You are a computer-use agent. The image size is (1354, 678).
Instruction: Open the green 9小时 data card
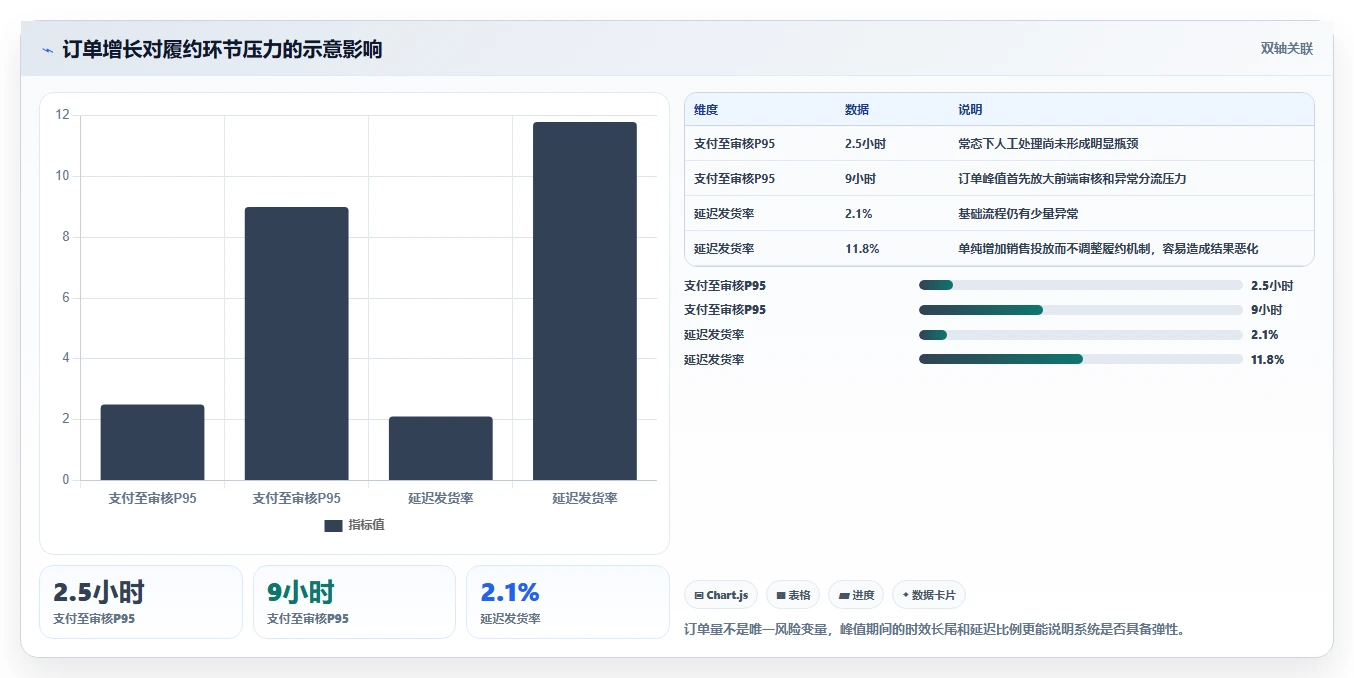(x=354, y=602)
